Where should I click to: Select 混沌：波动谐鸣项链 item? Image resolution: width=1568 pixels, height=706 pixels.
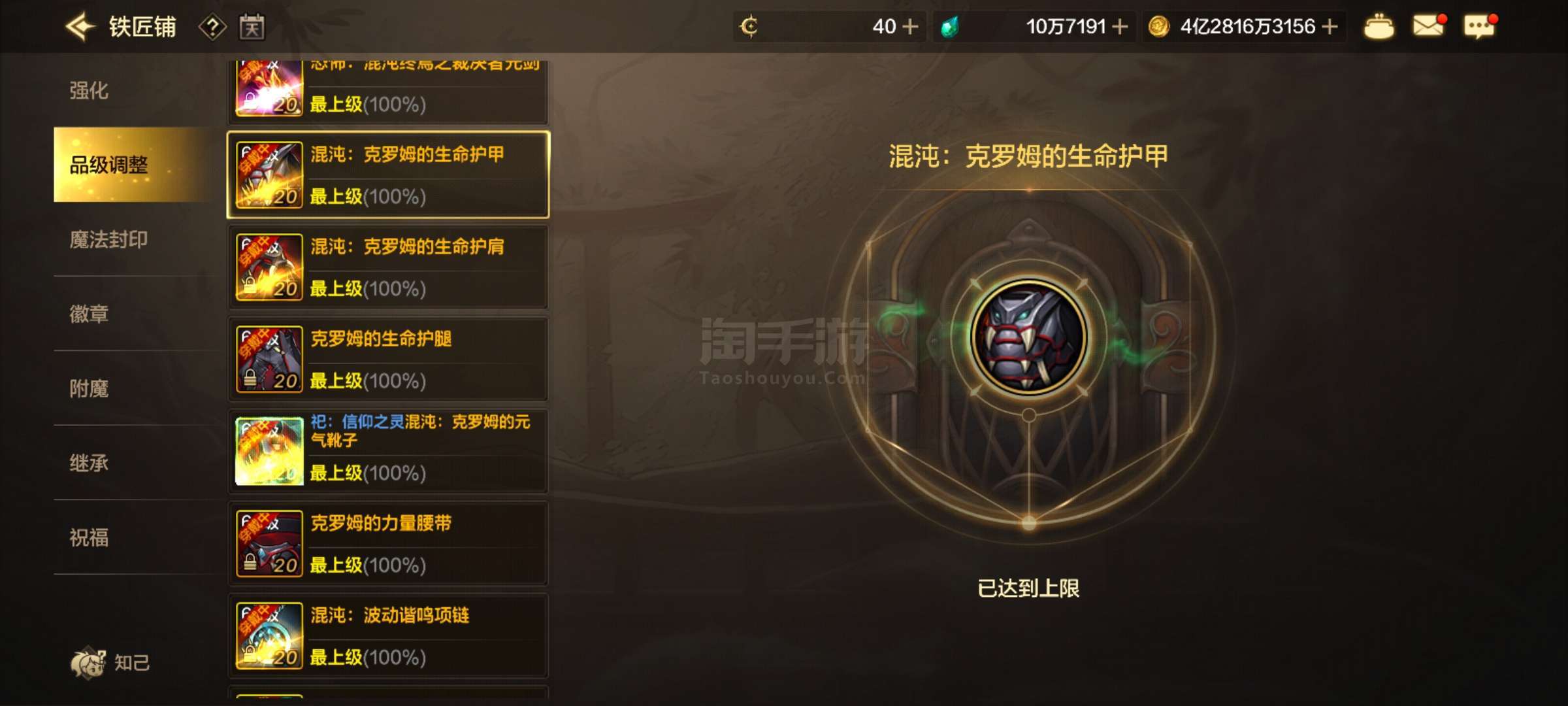coord(388,636)
